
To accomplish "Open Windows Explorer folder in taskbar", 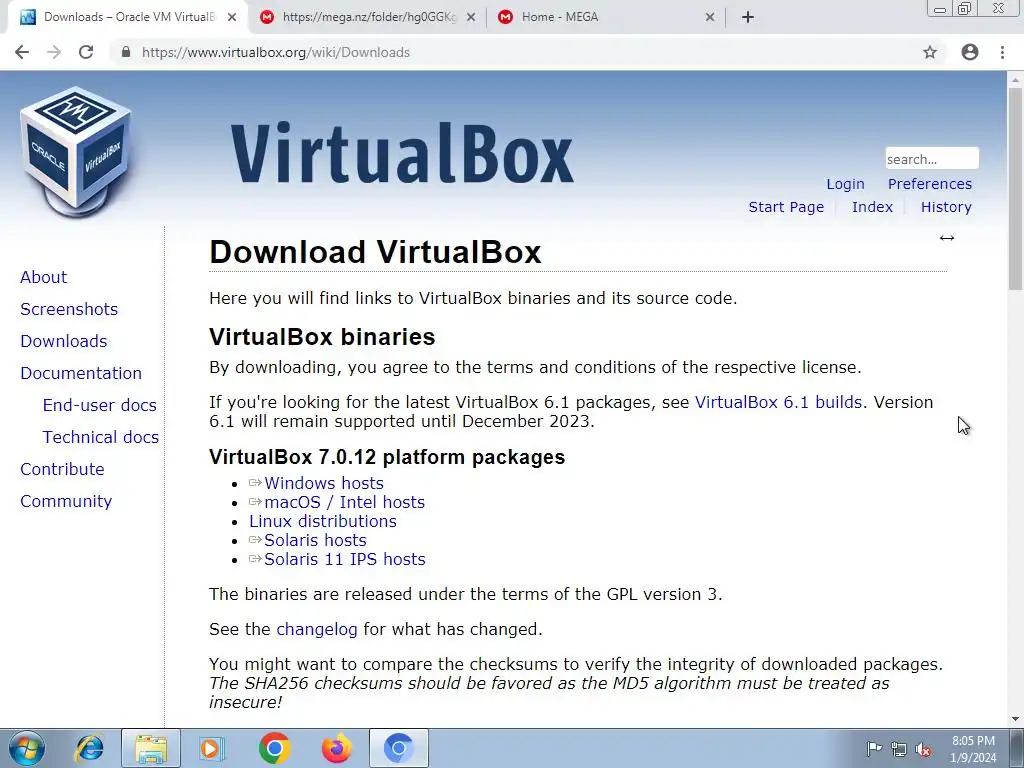I will pos(151,748).
